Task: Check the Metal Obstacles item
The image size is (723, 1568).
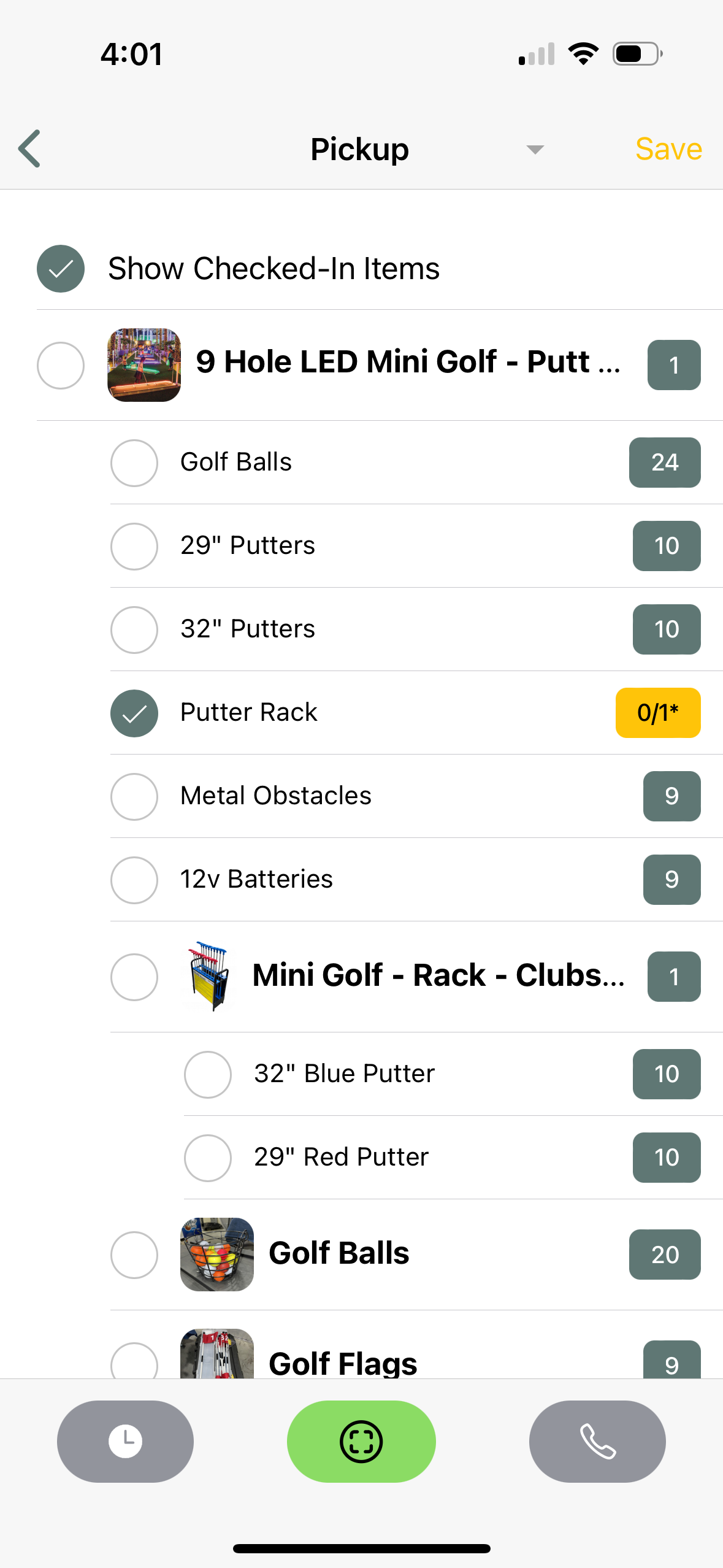Action: [134, 796]
